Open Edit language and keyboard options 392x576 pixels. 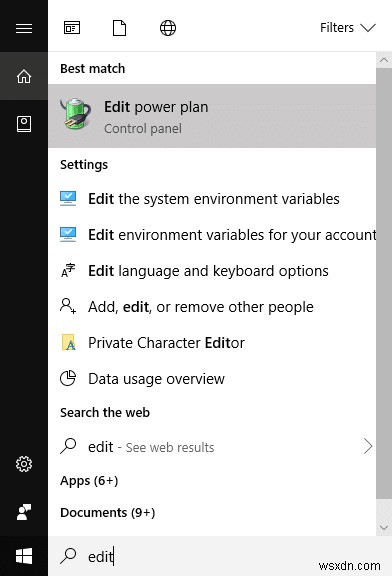212,271
